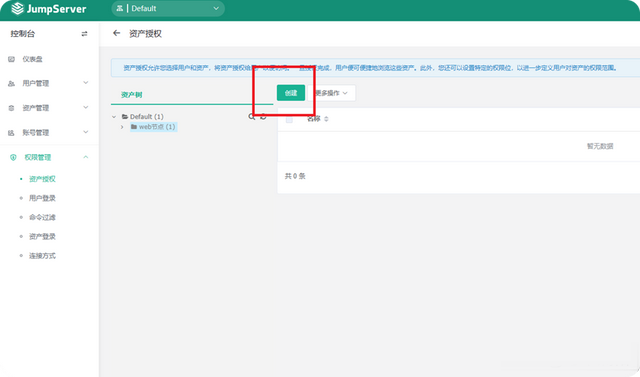Toggle the sidebar view switch icon next to 控制台

click(84, 34)
